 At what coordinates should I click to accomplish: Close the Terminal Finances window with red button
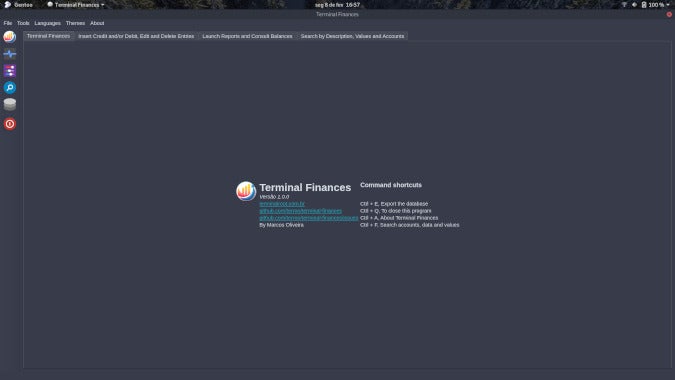click(x=669, y=14)
